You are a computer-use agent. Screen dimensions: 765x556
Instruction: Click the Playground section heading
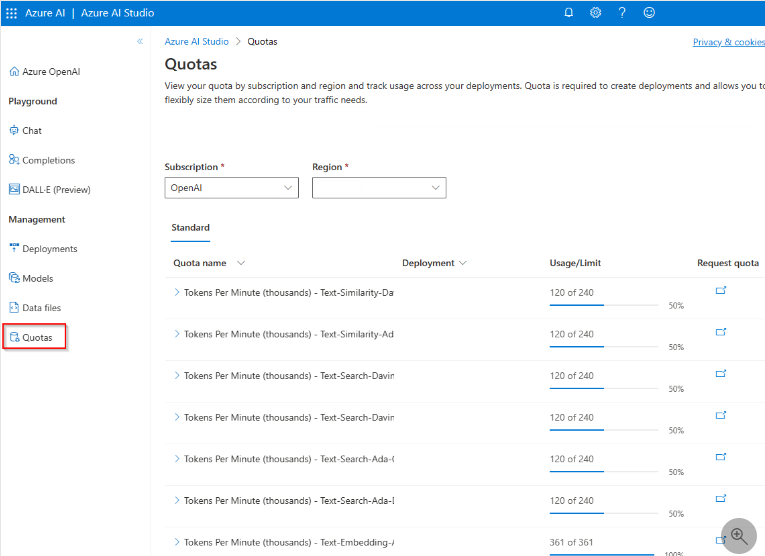(33, 101)
